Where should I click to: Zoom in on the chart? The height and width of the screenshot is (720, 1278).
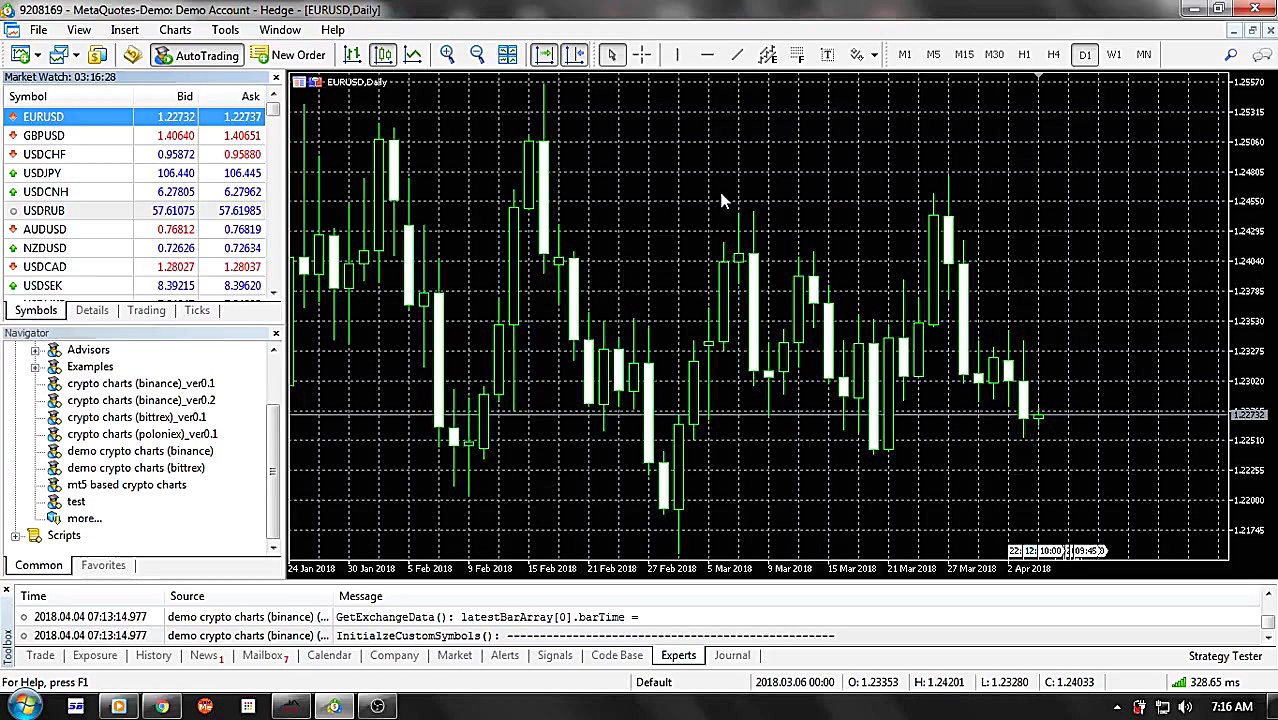[447, 55]
